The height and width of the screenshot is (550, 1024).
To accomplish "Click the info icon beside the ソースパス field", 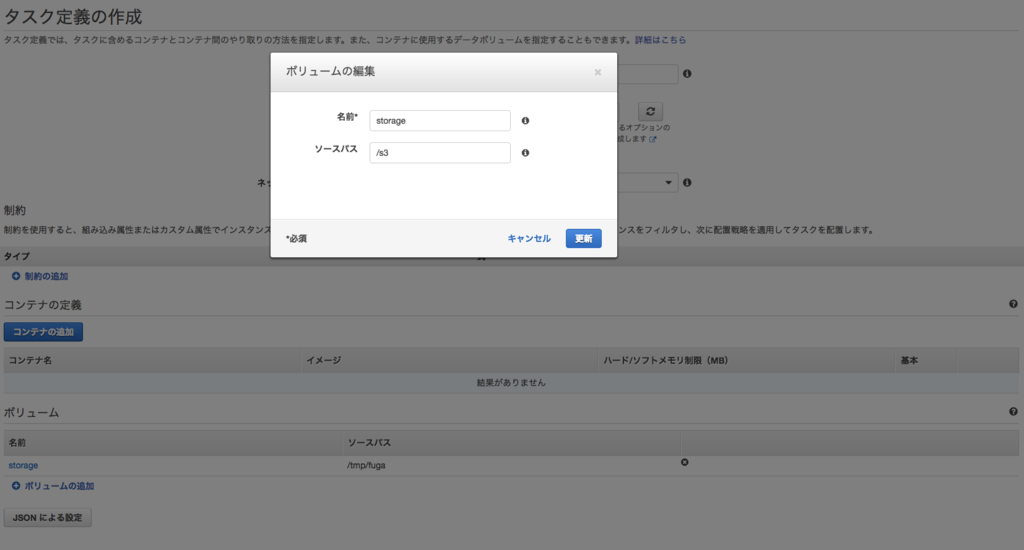I will pyautogui.click(x=525, y=153).
